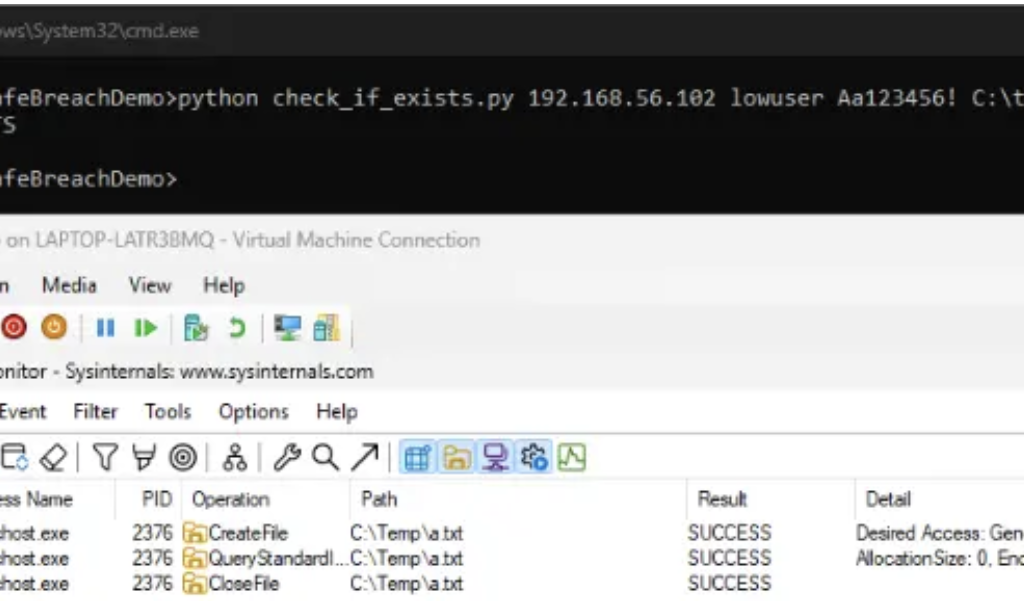Click the Highlight icon next to the funnel
The image size is (1024, 601).
tap(143, 458)
